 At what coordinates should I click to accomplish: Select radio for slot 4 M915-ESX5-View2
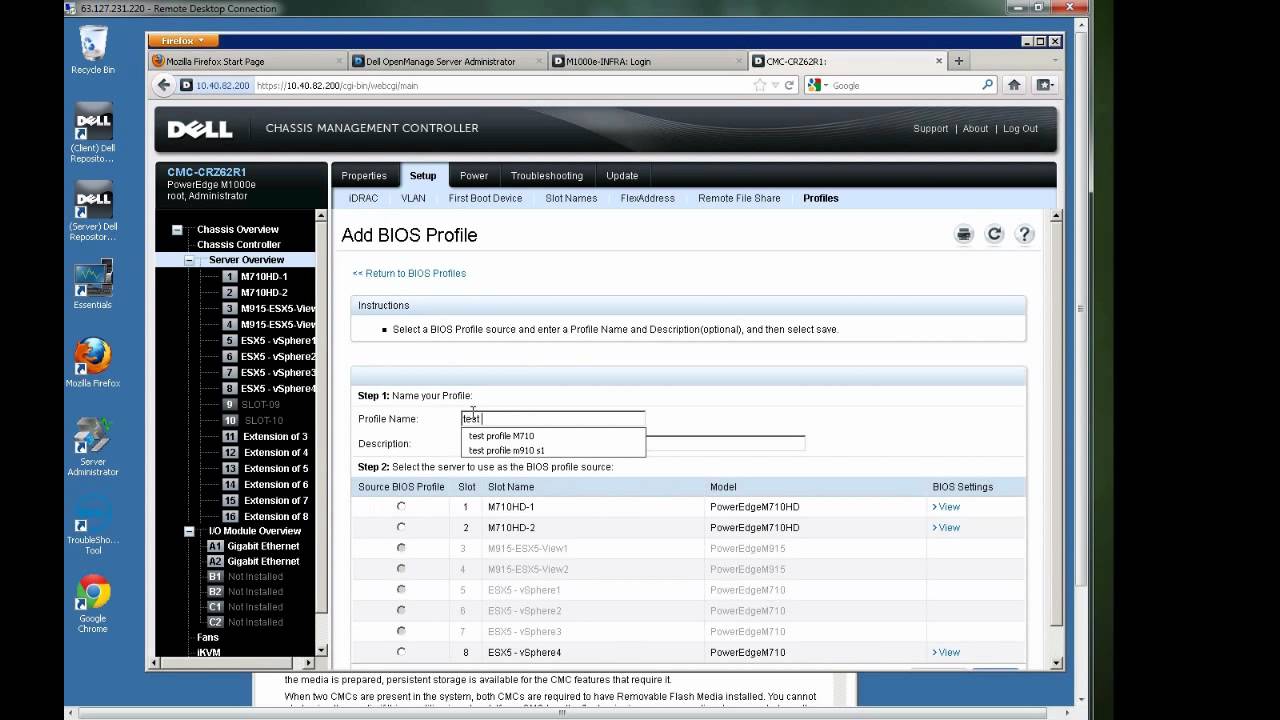[401, 569]
